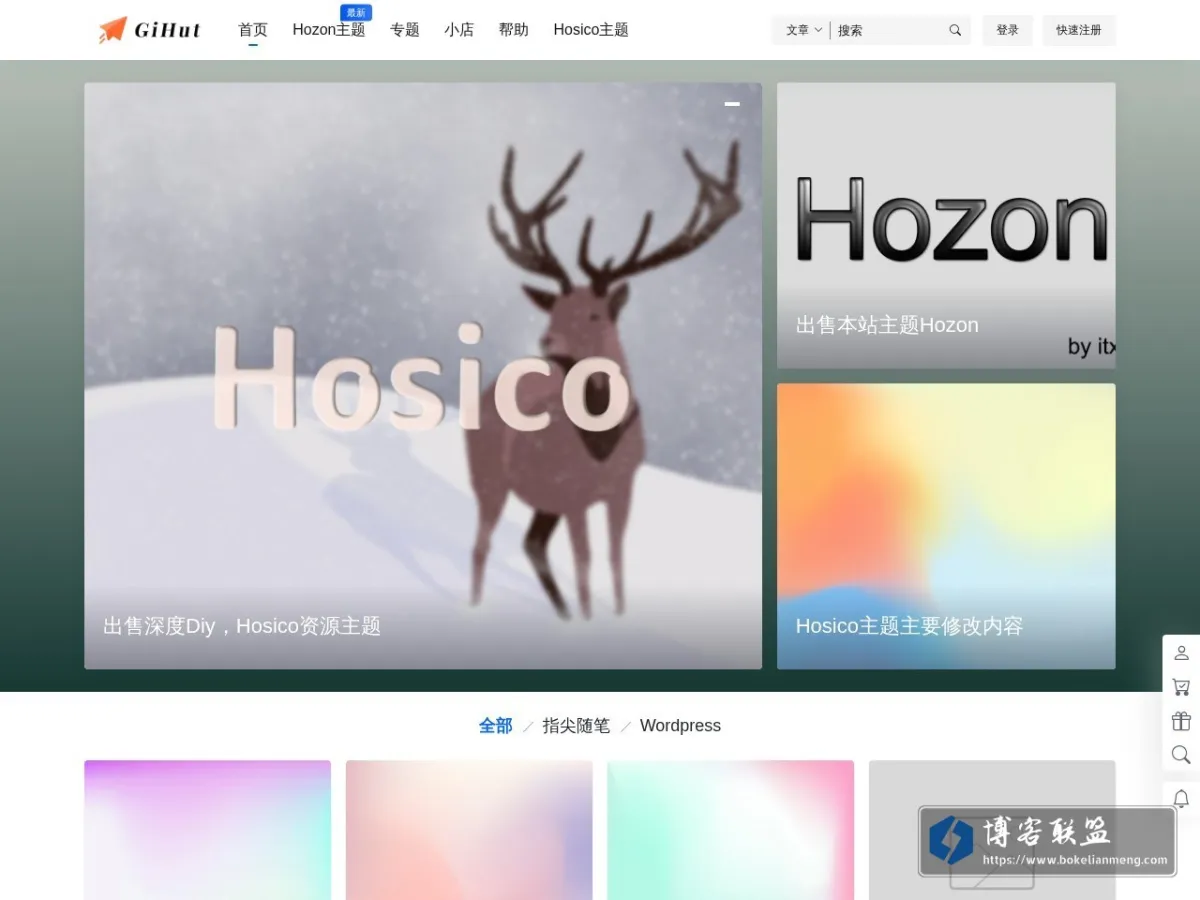
Task: Go to the 专题 menu item
Action: coord(405,30)
